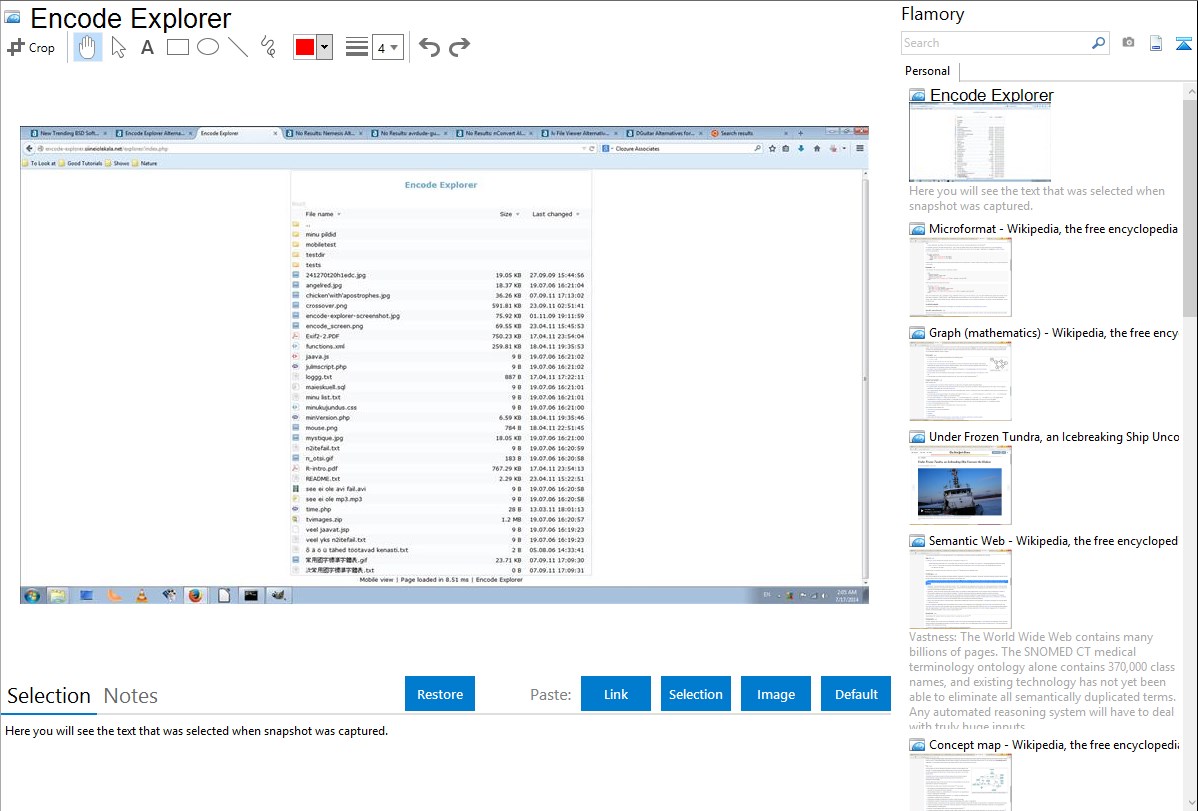
Task: Toggle the hand pan tool
Action: point(88,47)
